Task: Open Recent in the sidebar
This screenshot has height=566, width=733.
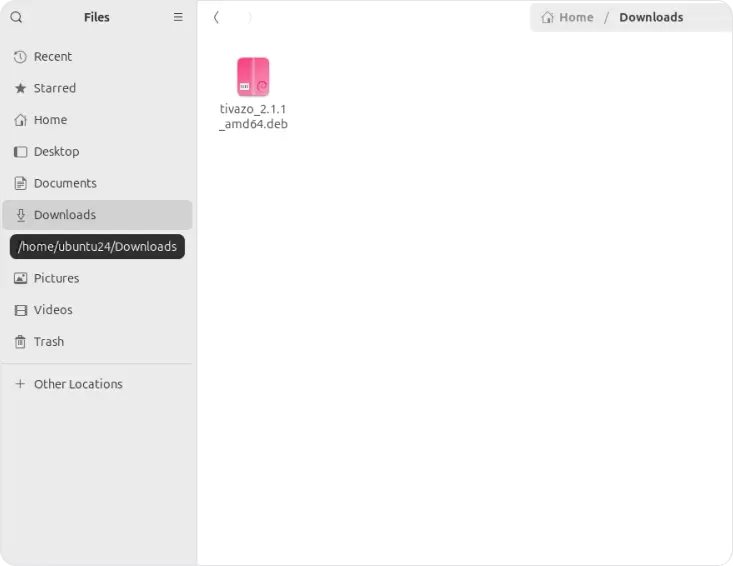Action: click(97, 57)
